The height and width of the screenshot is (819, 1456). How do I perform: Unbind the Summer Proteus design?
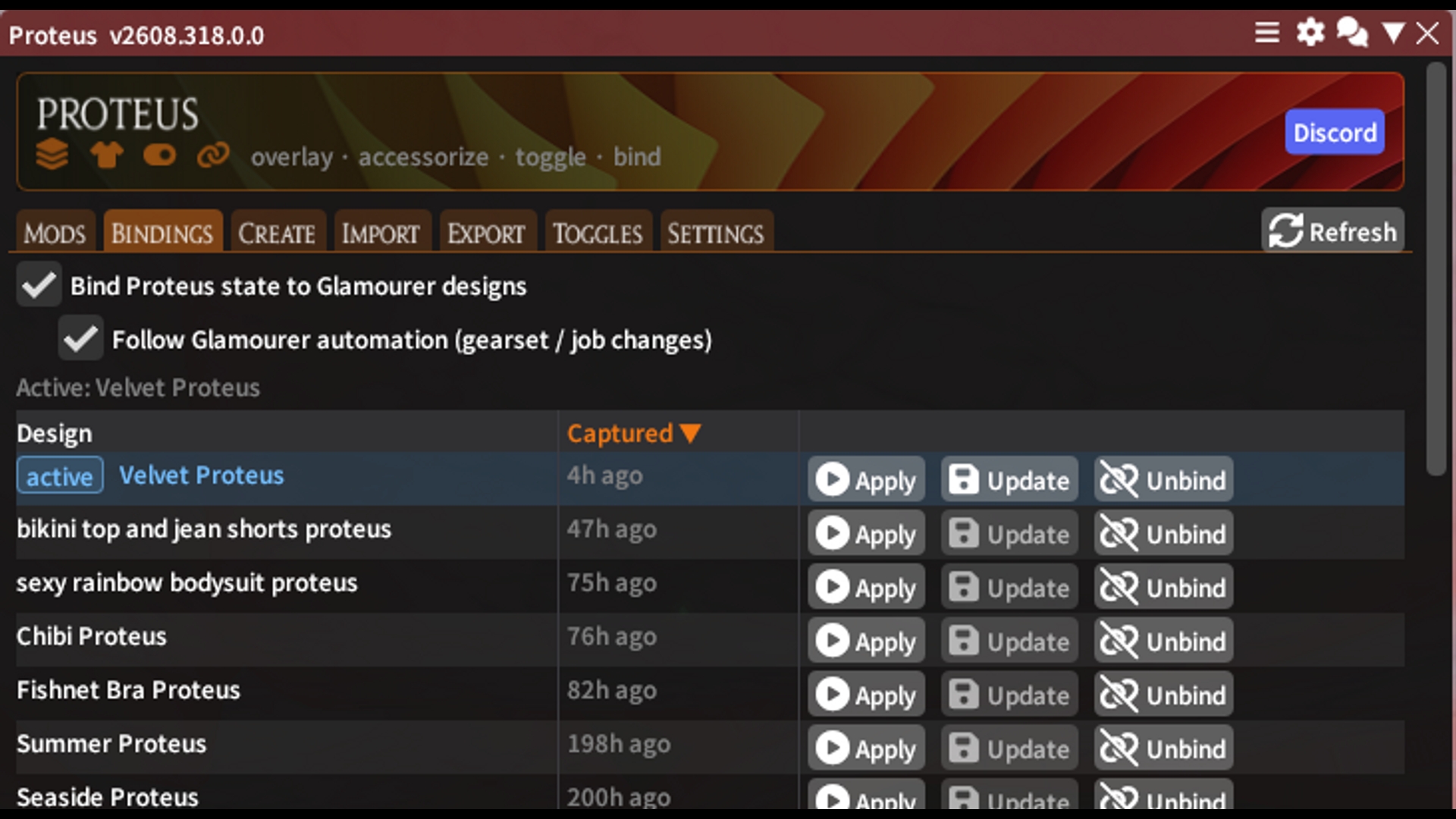tap(1163, 748)
